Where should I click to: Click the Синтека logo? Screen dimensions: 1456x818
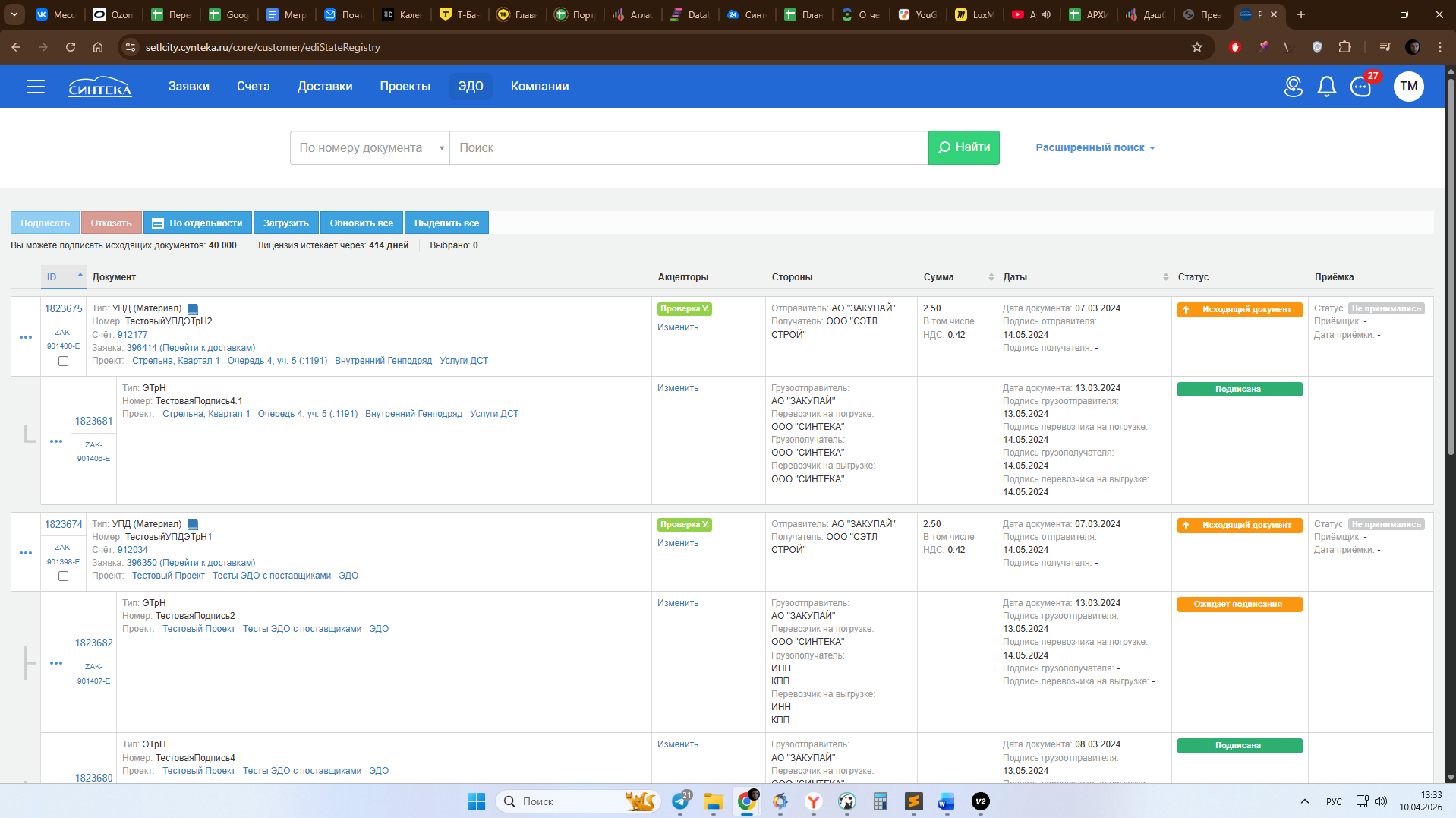coord(100,87)
